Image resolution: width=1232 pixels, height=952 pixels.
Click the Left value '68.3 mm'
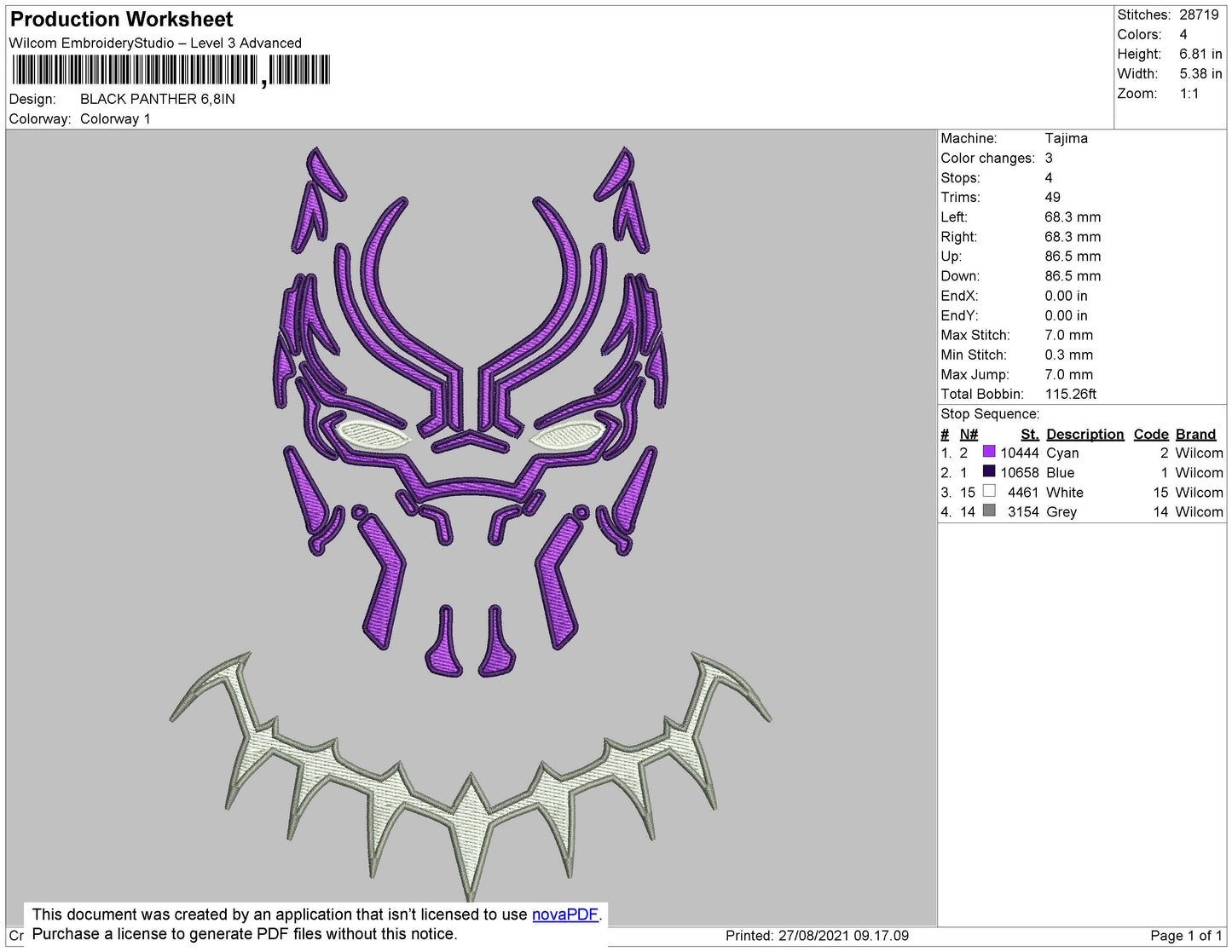(x=1073, y=216)
